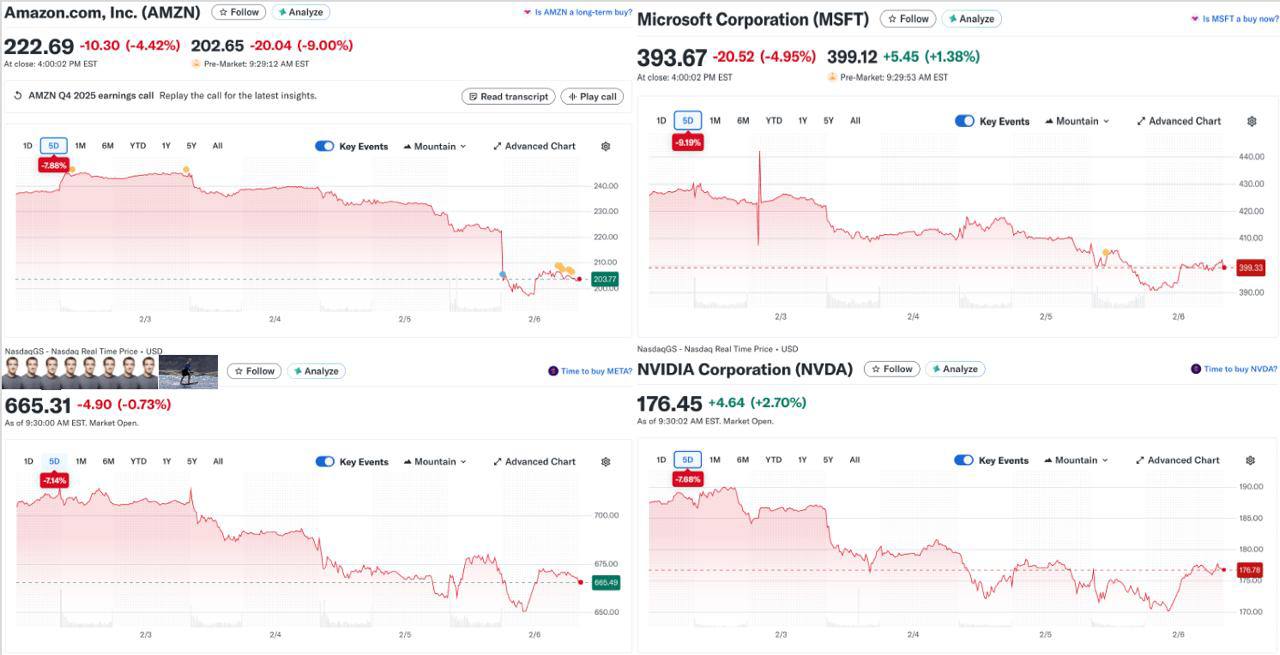
Task: Click Read transcript for Amazon earnings call
Action: pyautogui.click(x=508, y=97)
